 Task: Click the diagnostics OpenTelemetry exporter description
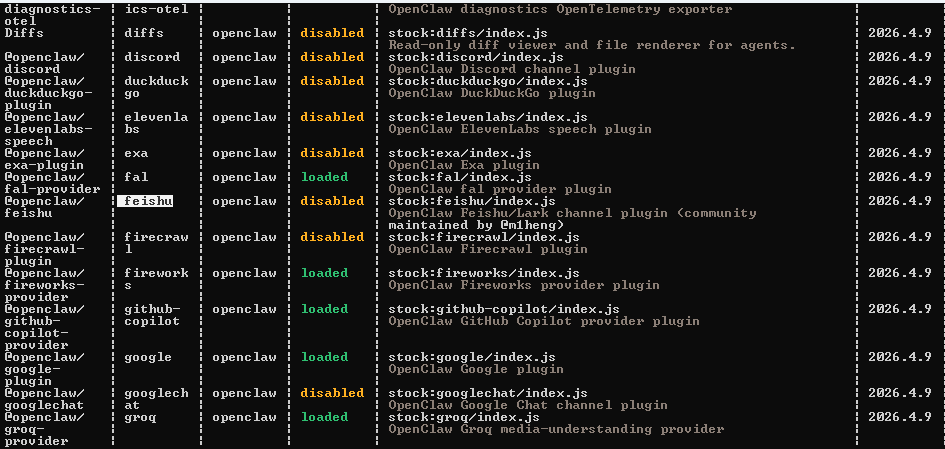pyautogui.click(x=559, y=9)
